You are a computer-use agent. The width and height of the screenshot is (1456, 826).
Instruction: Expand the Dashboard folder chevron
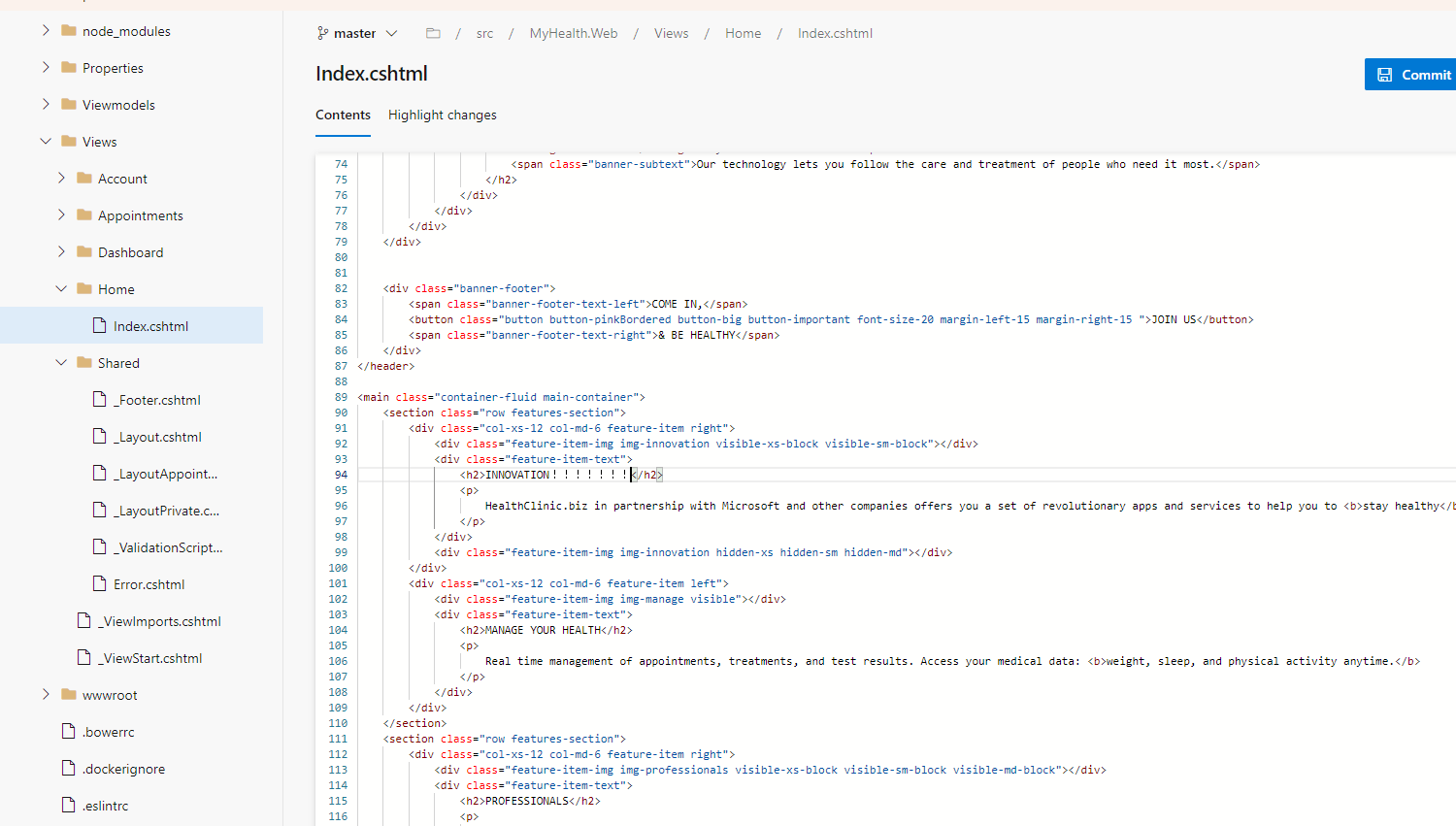pos(61,252)
